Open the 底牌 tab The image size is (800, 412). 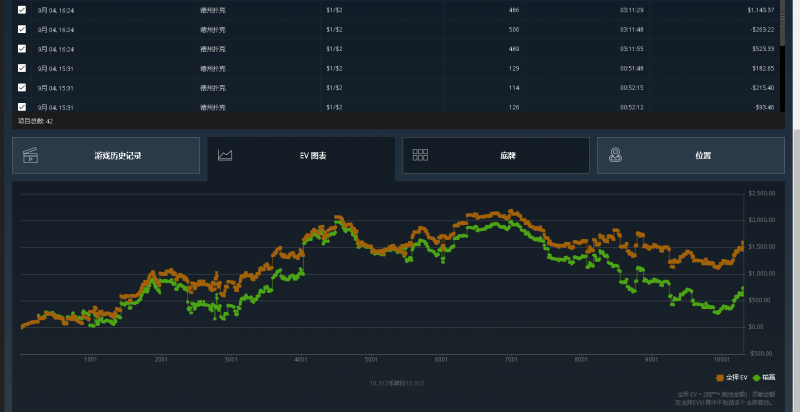[x=508, y=156]
